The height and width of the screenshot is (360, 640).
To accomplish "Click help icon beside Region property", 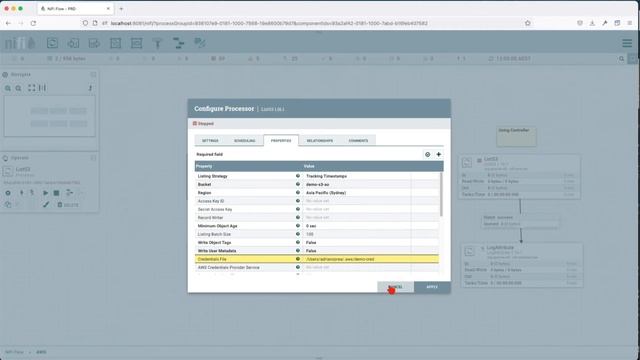I will 298,192.
